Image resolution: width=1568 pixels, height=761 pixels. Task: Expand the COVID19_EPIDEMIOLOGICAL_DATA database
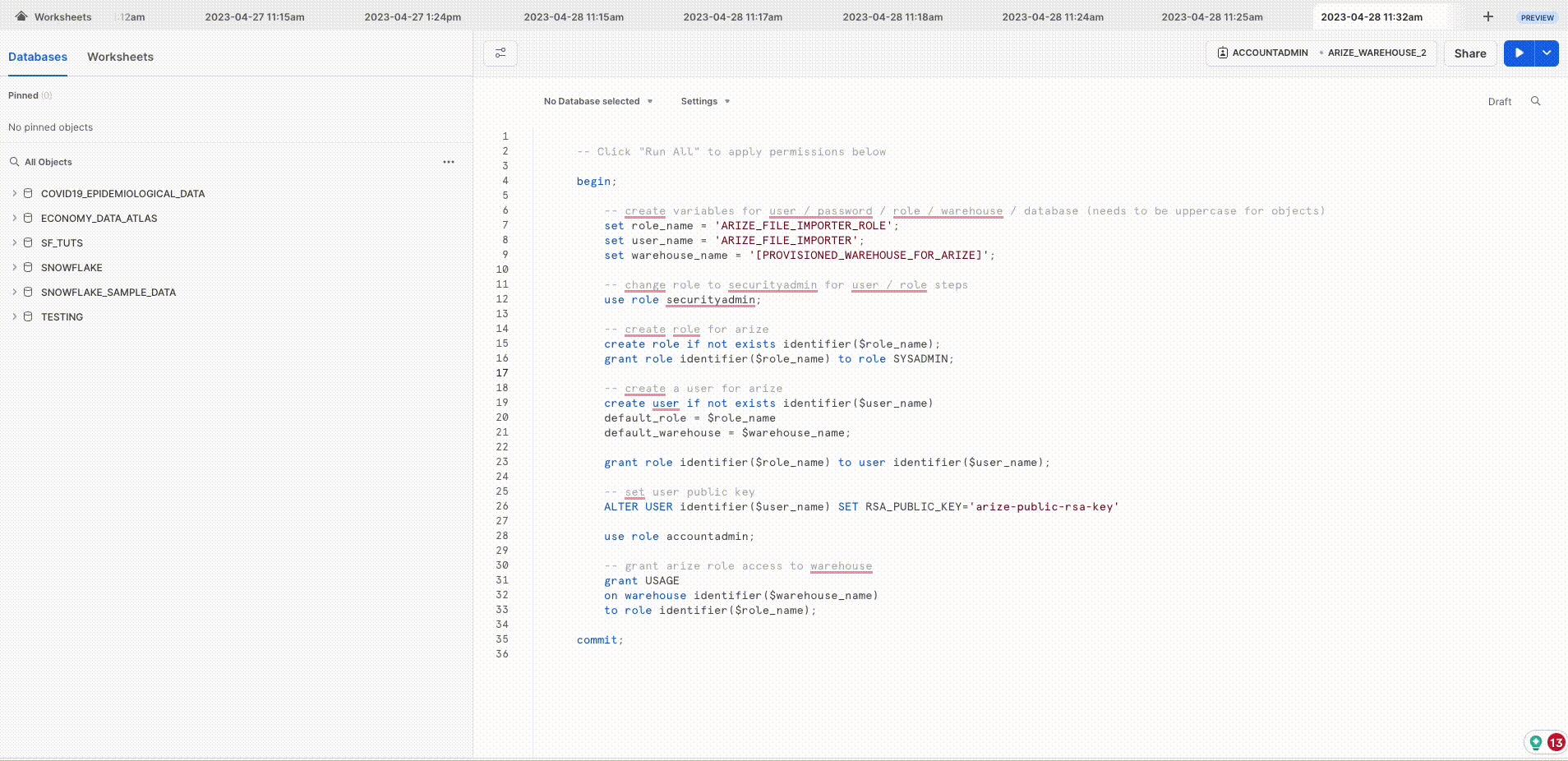click(14, 193)
